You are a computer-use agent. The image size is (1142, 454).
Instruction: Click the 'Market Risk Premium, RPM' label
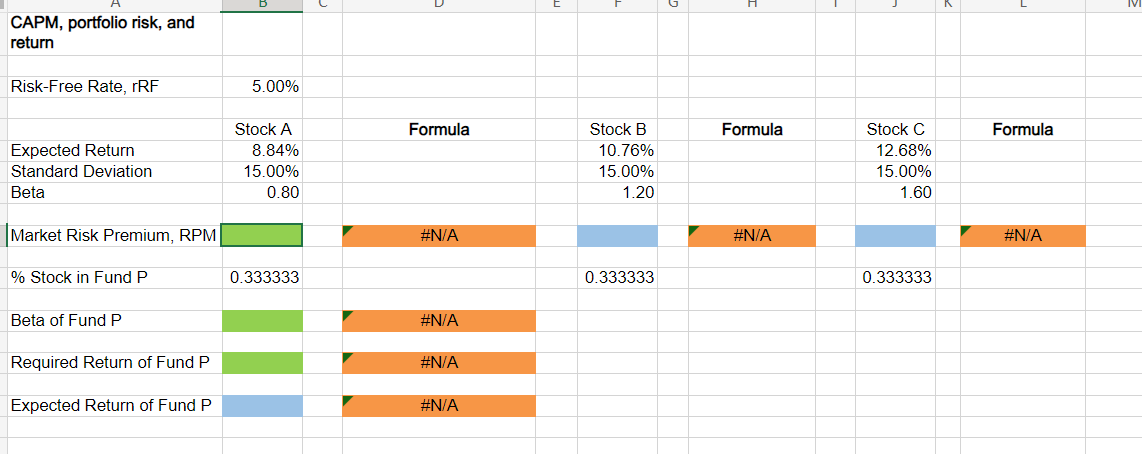114,236
